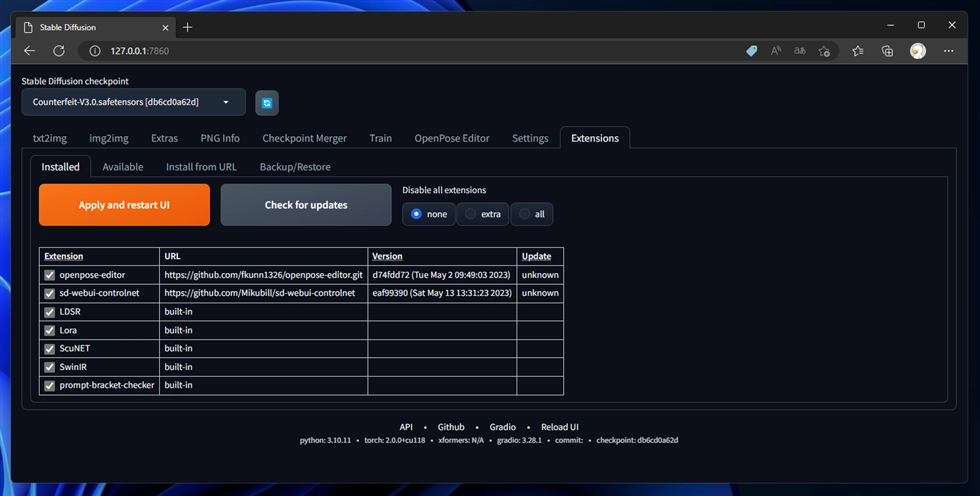Open the browser settings and more menu
This screenshot has height=496, width=980.
pyautogui.click(x=949, y=51)
